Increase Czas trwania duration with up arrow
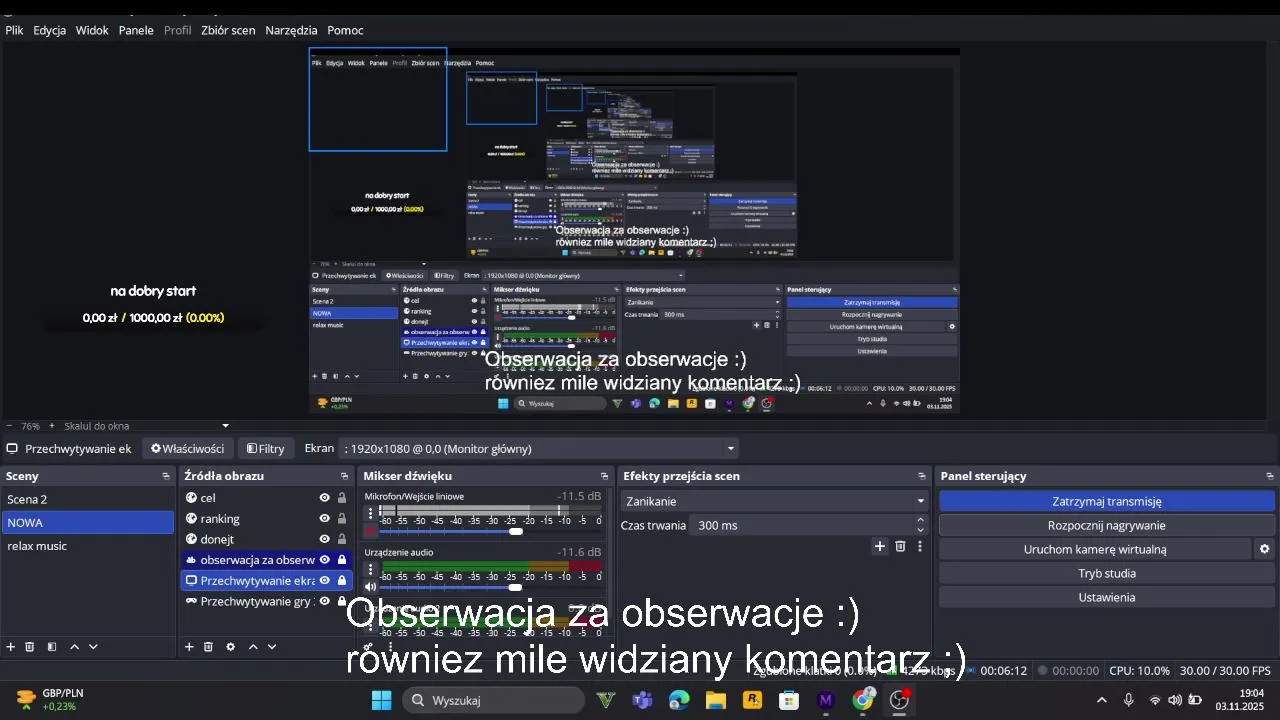This screenshot has width=1280, height=720. point(920,520)
